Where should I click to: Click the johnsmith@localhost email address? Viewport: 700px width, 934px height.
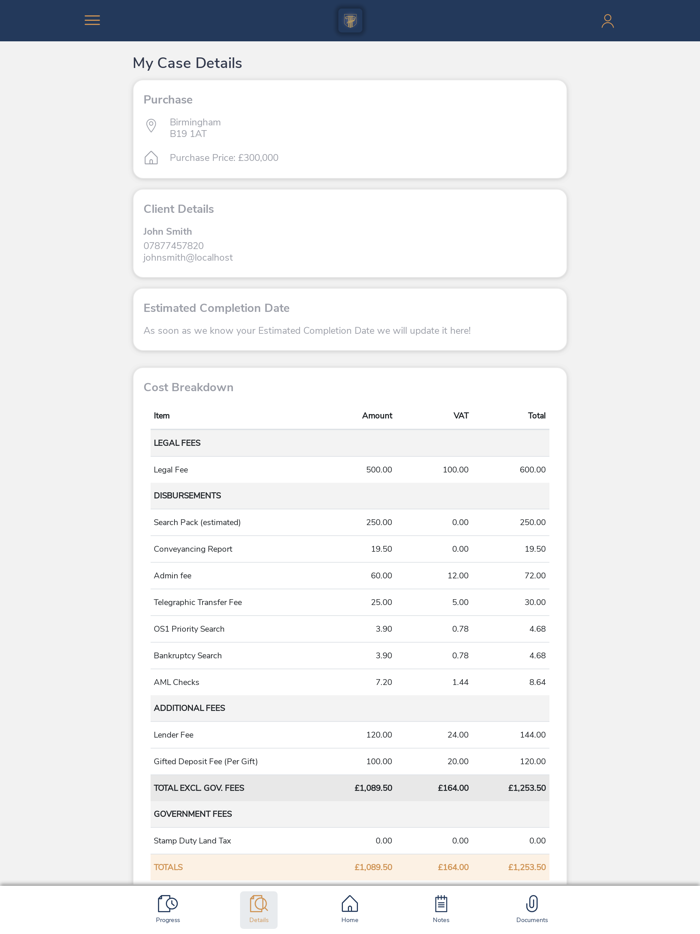tap(188, 258)
